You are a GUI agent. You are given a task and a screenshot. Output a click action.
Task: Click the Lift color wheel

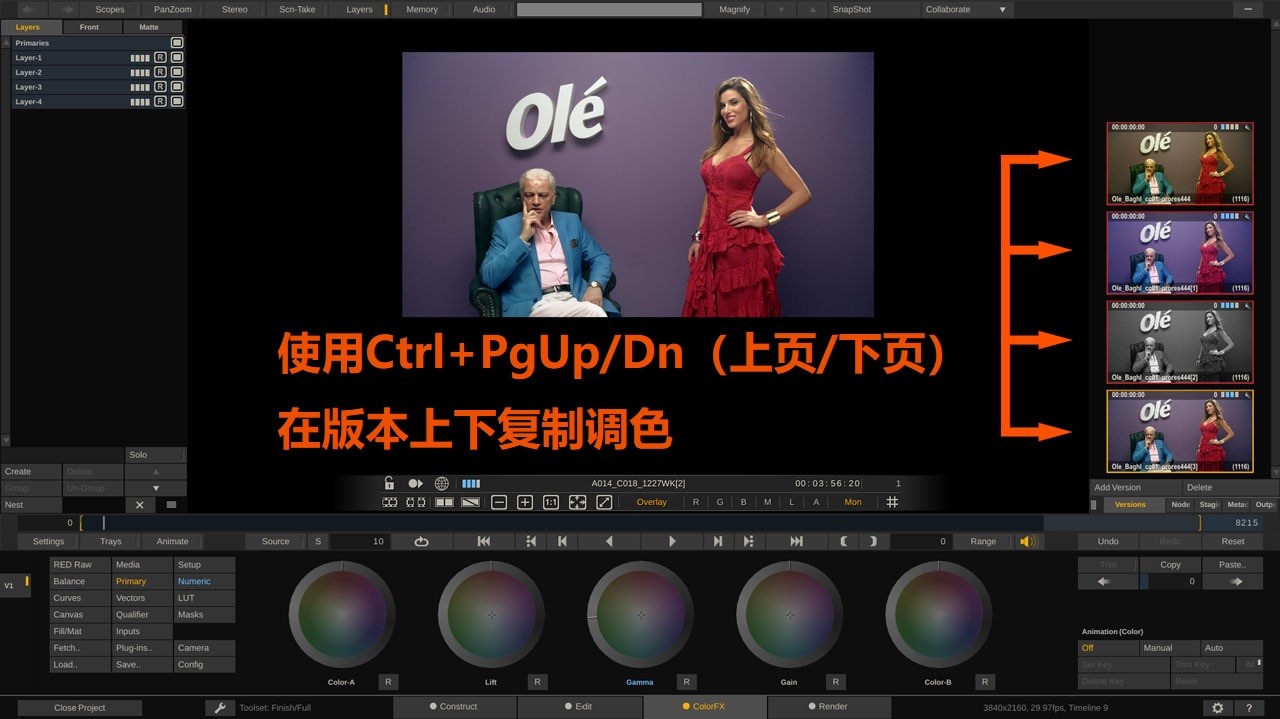pos(491,615)
